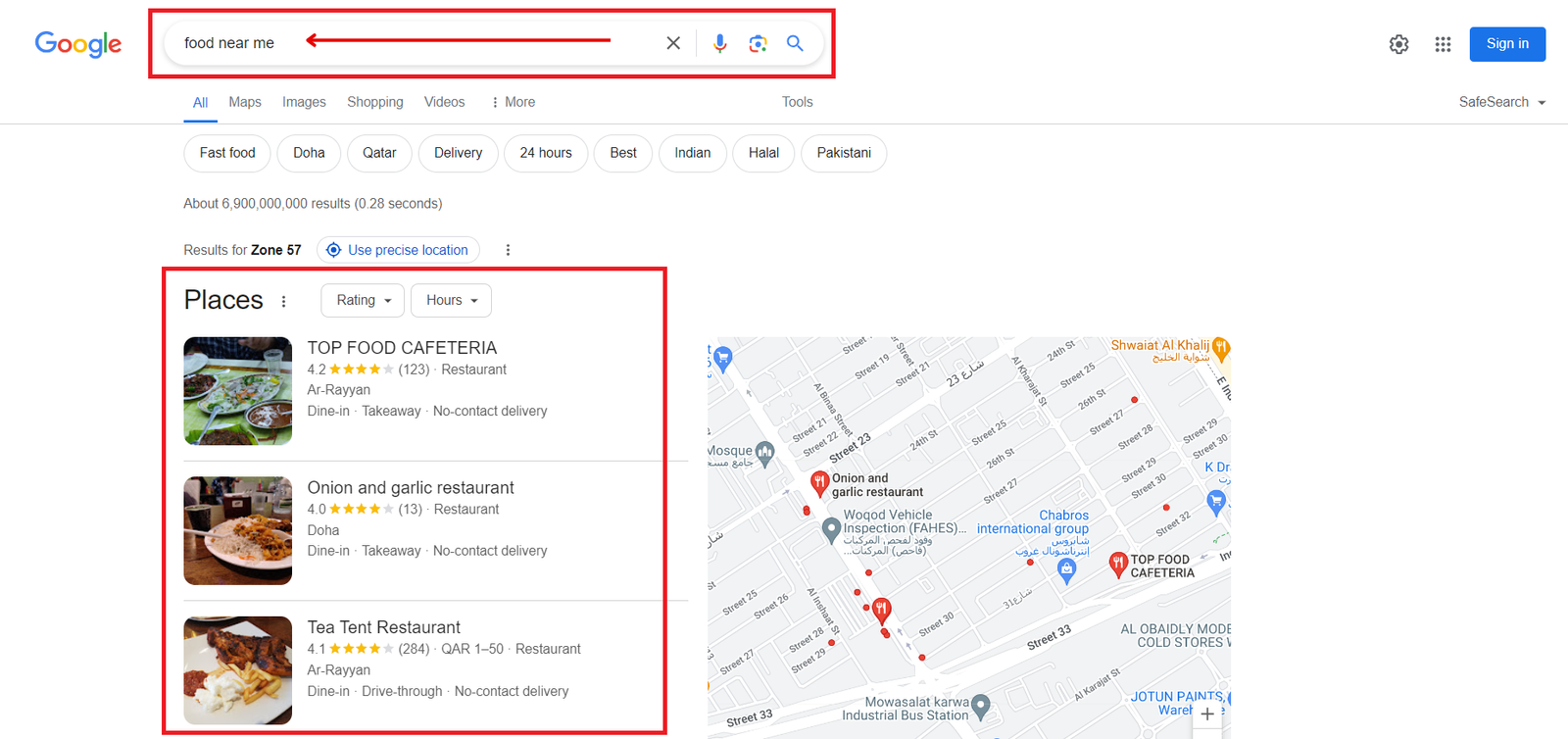Open the options menu next to Places heading
Viewport: 1568px width, 739px height.
pyautogui.click(x=284, y=302)
